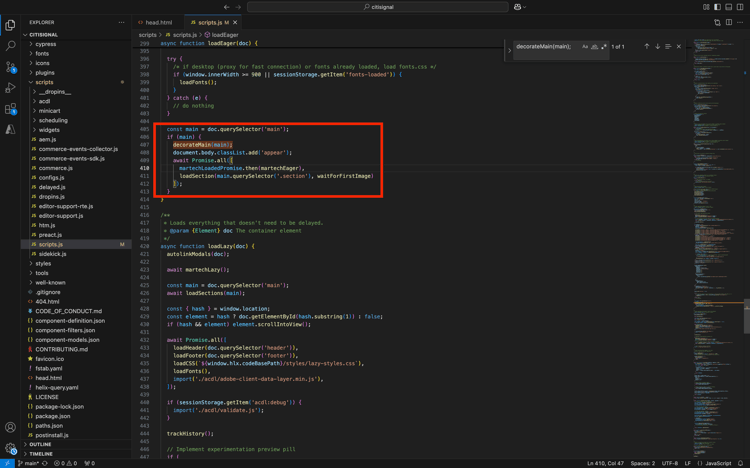This screenshot has height=468, width=750.
Task: Open commerce.js from the explorer
Action: click(55, 168)
